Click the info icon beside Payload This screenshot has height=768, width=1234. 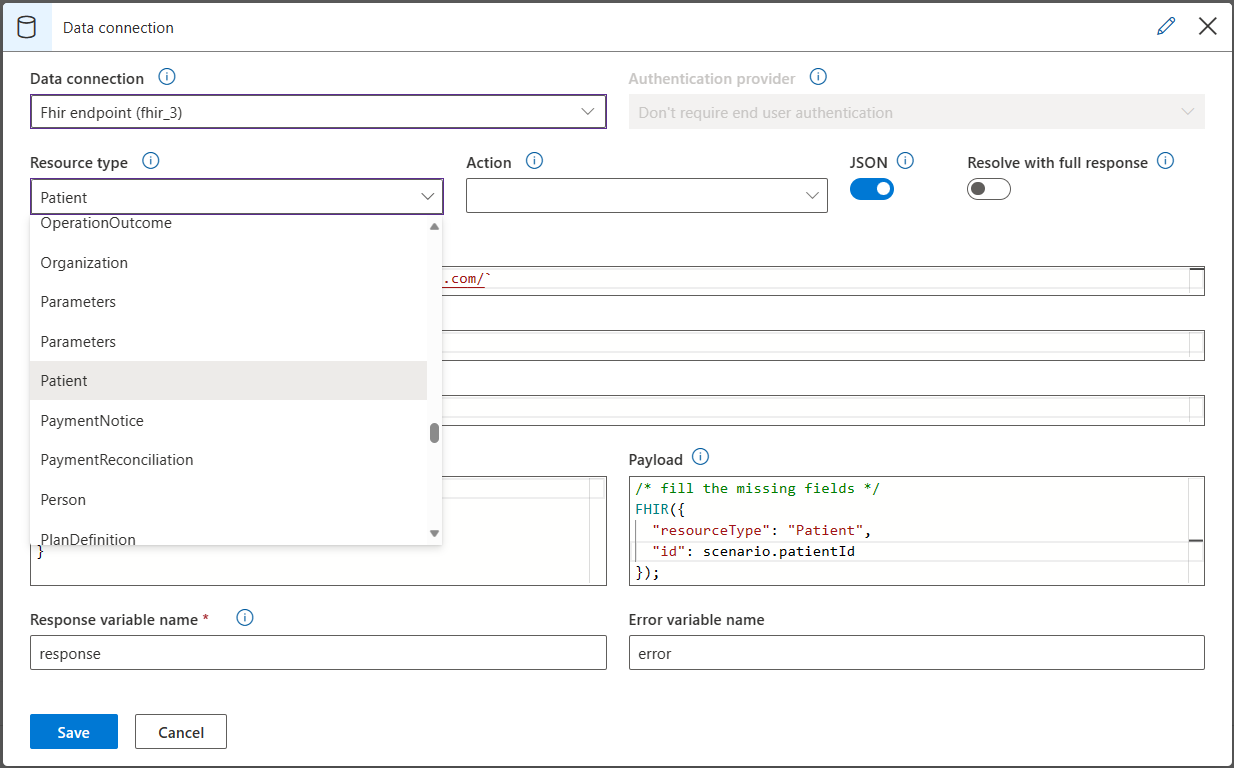(x=700, y=458)
